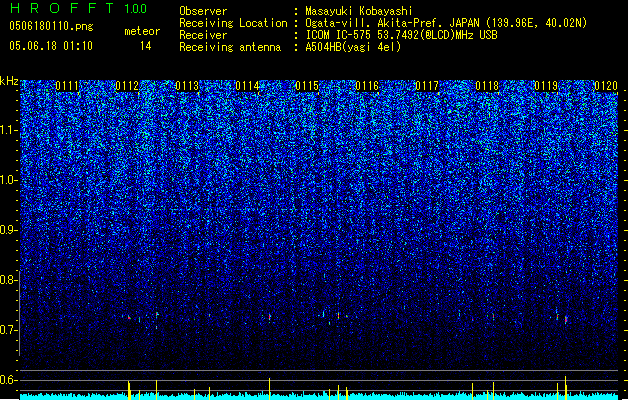This screenshot has width=629, height=400.
Task: Select observer name Masayuki Kobayashi
Action: click(359, 11)
